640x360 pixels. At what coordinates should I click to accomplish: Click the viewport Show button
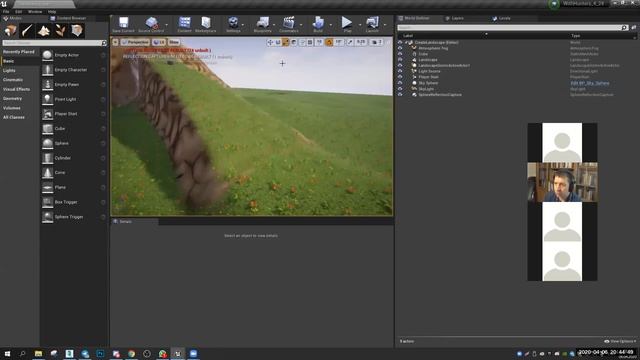(174, 42)
